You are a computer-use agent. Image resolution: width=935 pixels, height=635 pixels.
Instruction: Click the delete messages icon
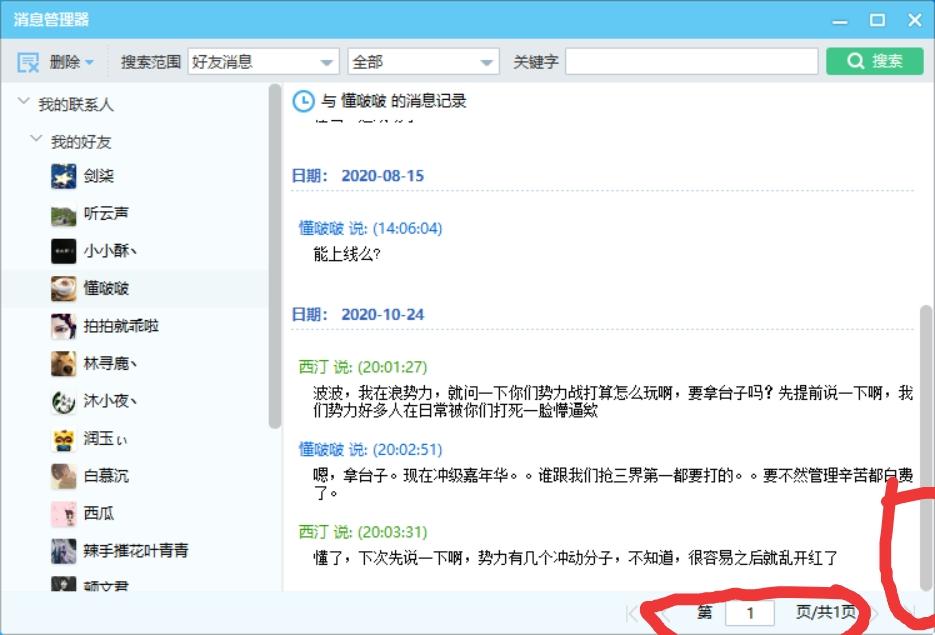coord(27,62)
